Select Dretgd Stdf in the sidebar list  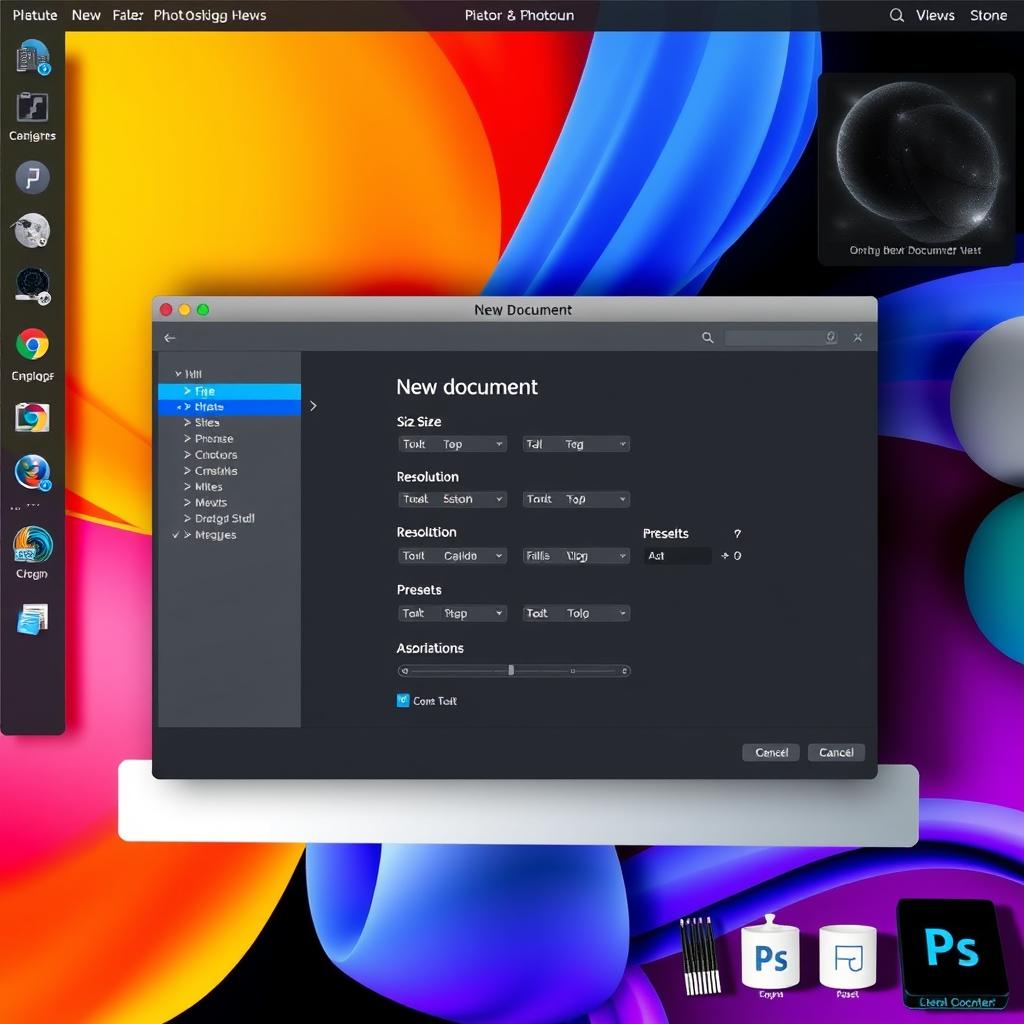coord(224,519)
